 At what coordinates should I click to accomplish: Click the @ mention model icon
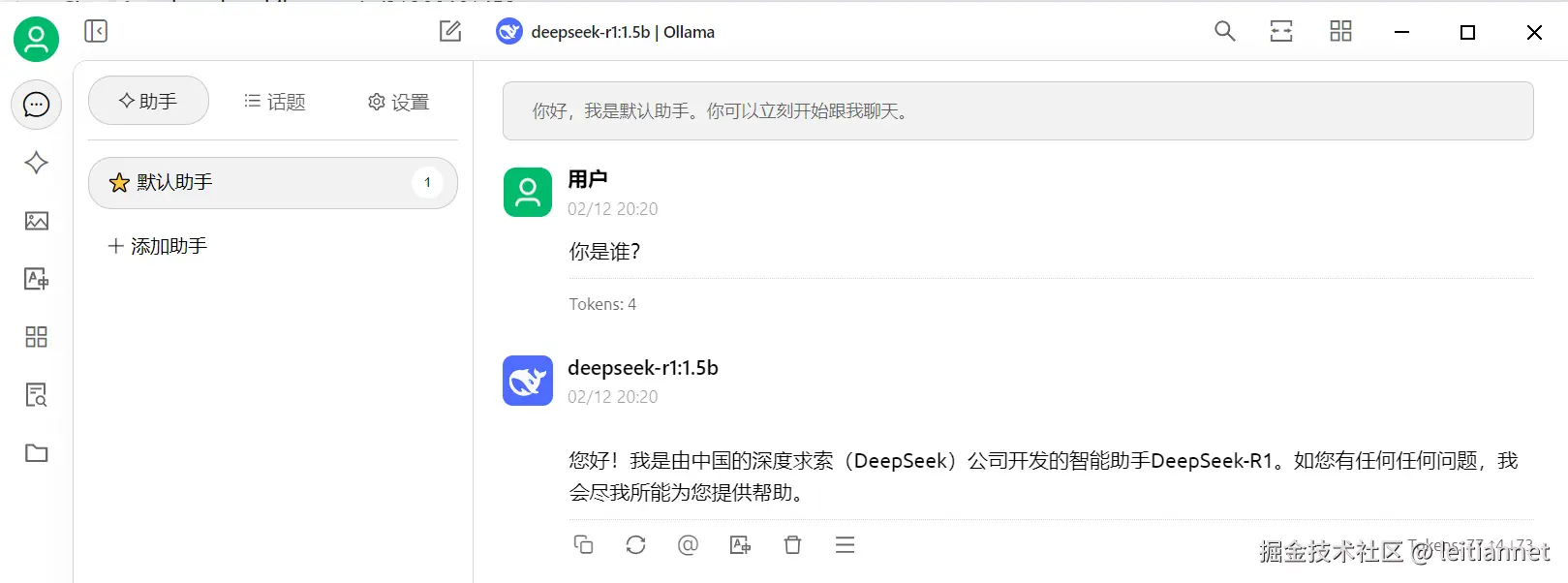tap(688, 545)
